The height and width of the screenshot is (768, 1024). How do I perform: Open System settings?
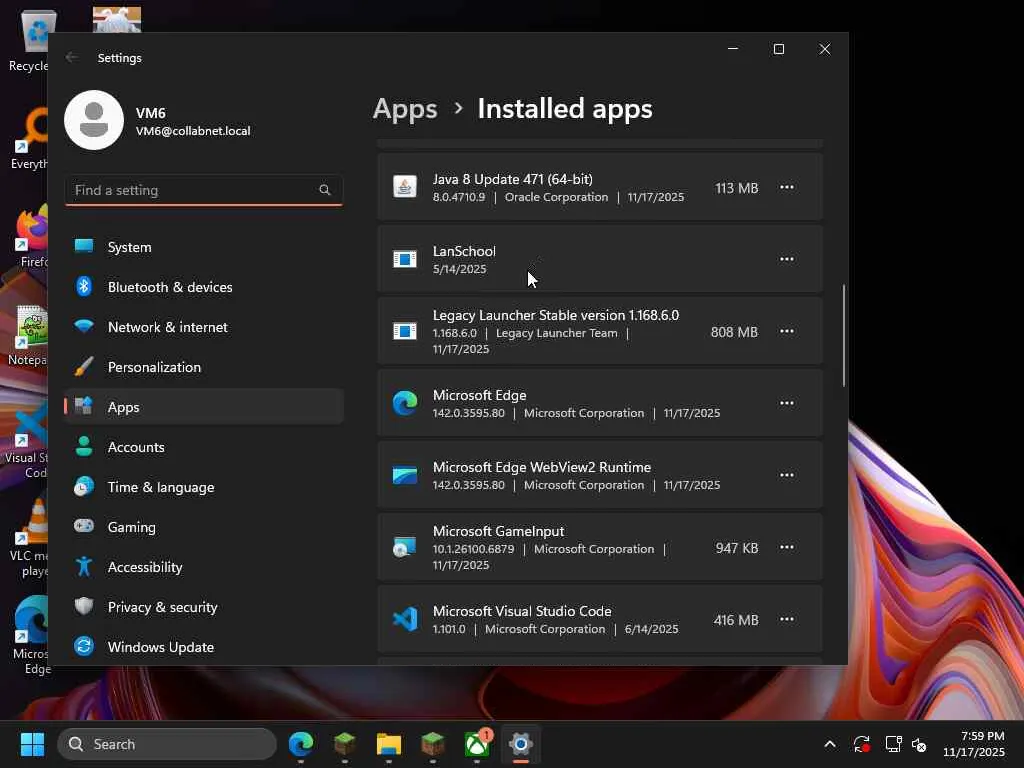tap(204, 247)
